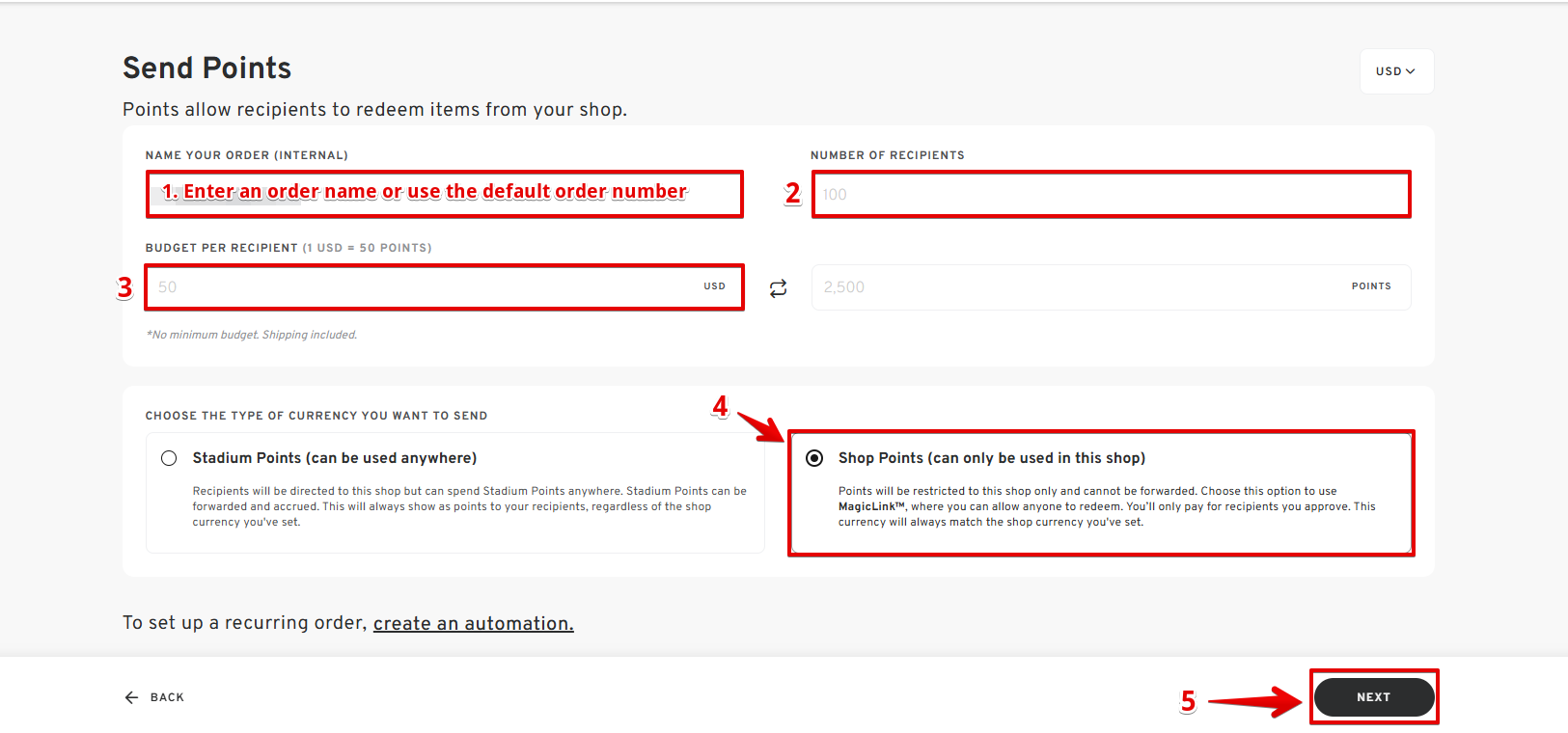Screen dimensions: 1568x733
Task: Click the BACK text label
Action: [167, 697]
